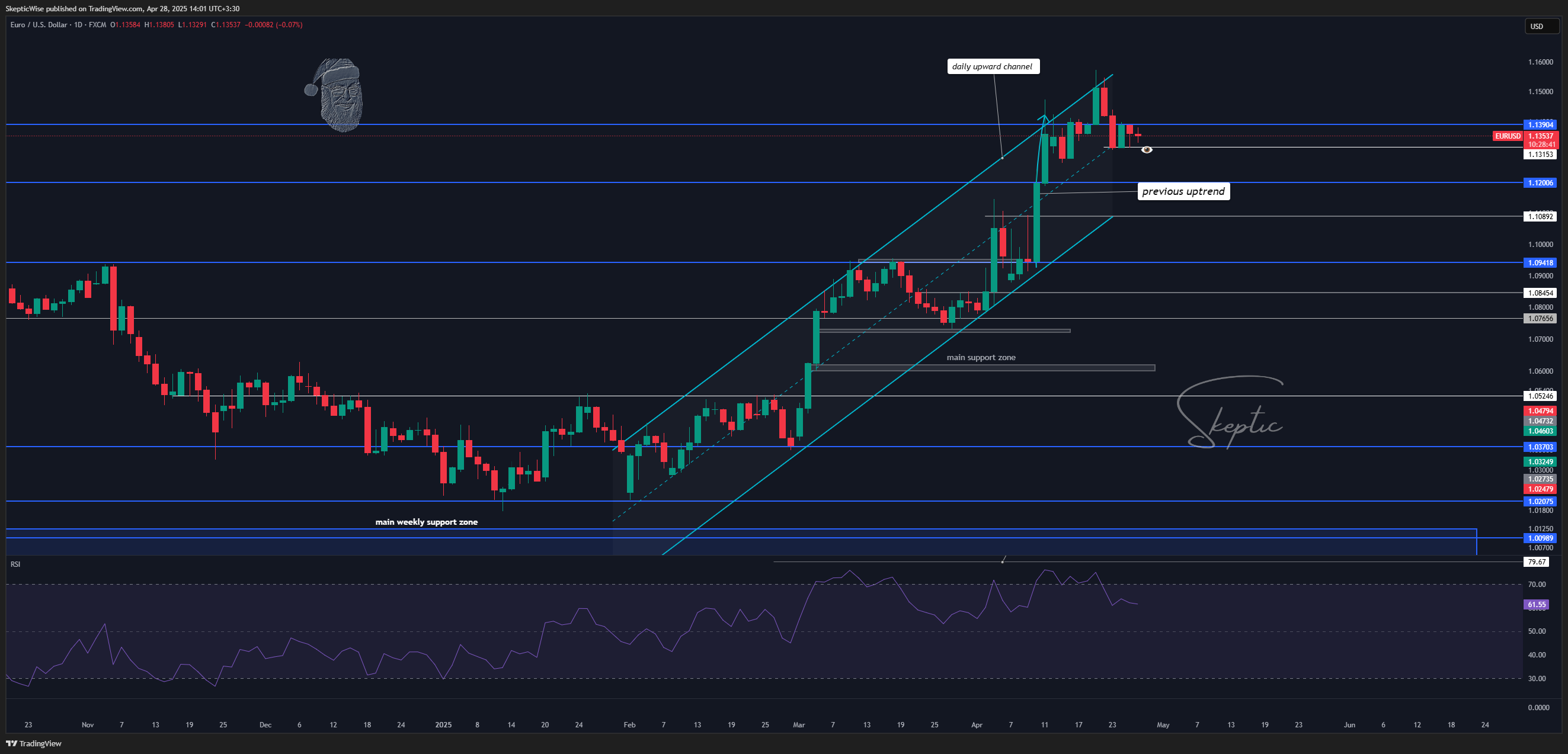
Task: Click the 10:28:41 countdown timer label
Action: (1540, 145)
